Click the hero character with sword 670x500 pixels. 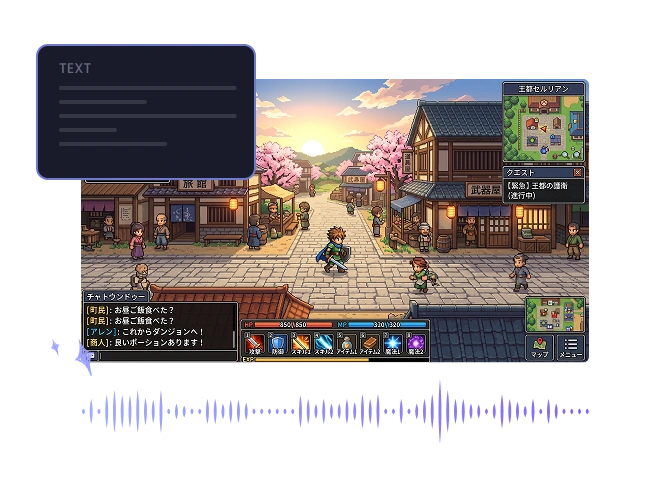coord(334,250)
